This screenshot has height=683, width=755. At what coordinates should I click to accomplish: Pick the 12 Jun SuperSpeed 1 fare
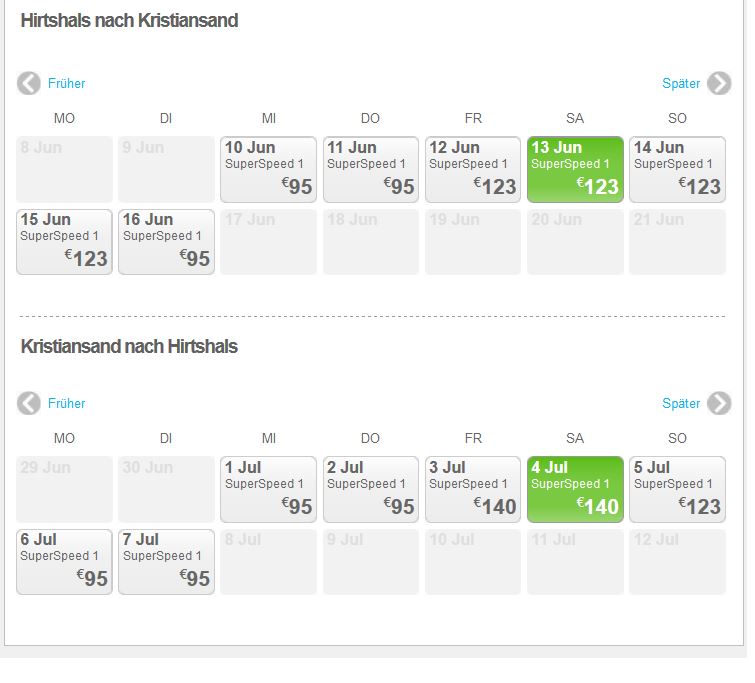[x=473, y=170]
